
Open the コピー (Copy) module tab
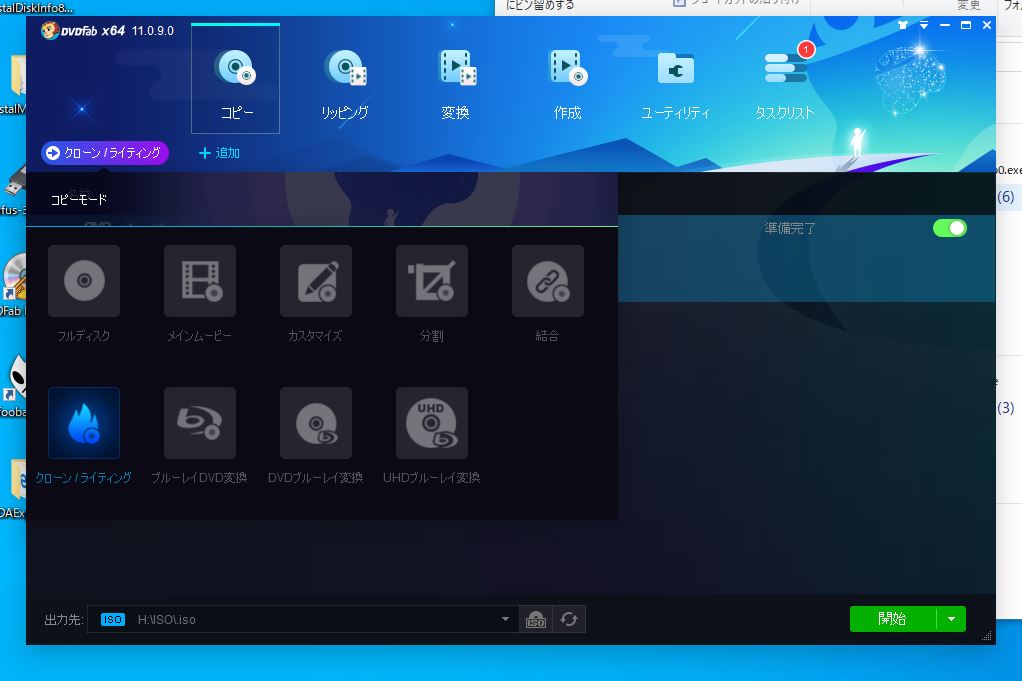pos(235,79)
